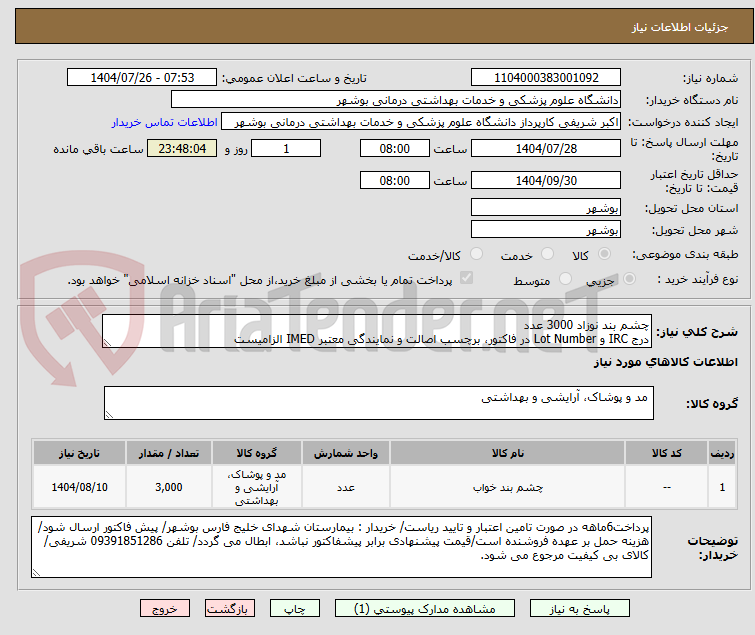This screenshot has height=635, width=755.
Task: Click the goods group cell مد و پوشاک
Action: coord(257,487)
